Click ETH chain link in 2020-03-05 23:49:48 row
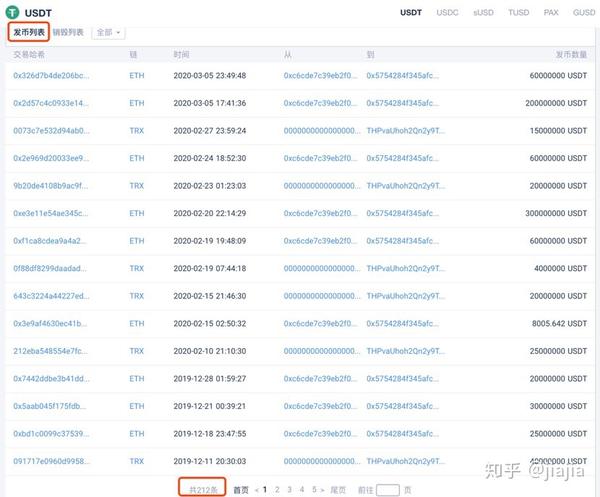 tap(137, 76)
